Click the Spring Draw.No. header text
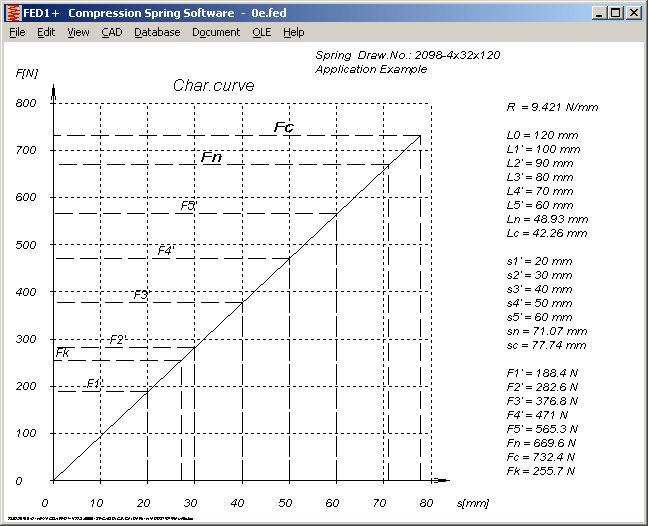The width and height of the screenshot is (648, 526). (x=421, y=56)
